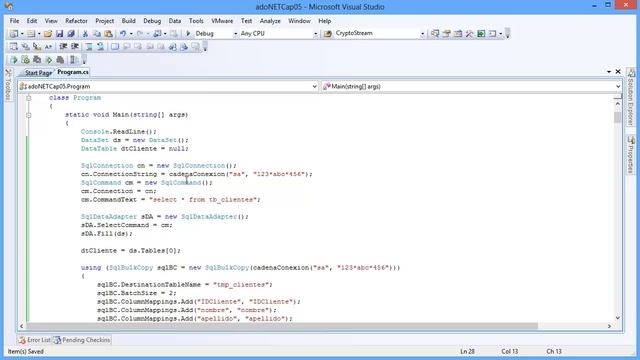Screen dimensions: 640x360
Task: Click the dtCliente = ds.Tables[0]; line
Action: click(x=131, y=251)
